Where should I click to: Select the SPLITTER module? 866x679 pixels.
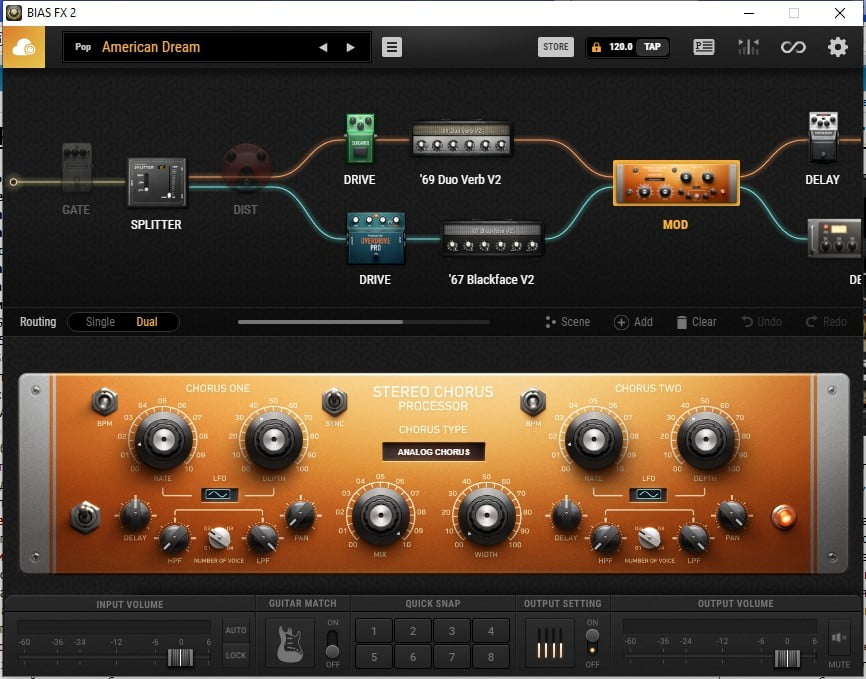[x=157, y=182]
